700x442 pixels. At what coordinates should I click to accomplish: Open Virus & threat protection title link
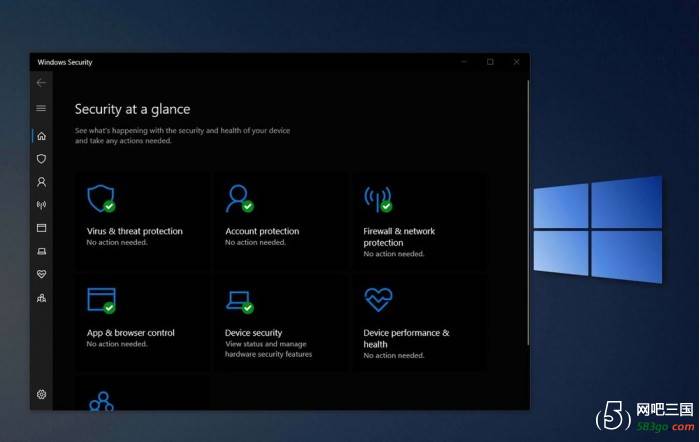[x=135, y=231]
